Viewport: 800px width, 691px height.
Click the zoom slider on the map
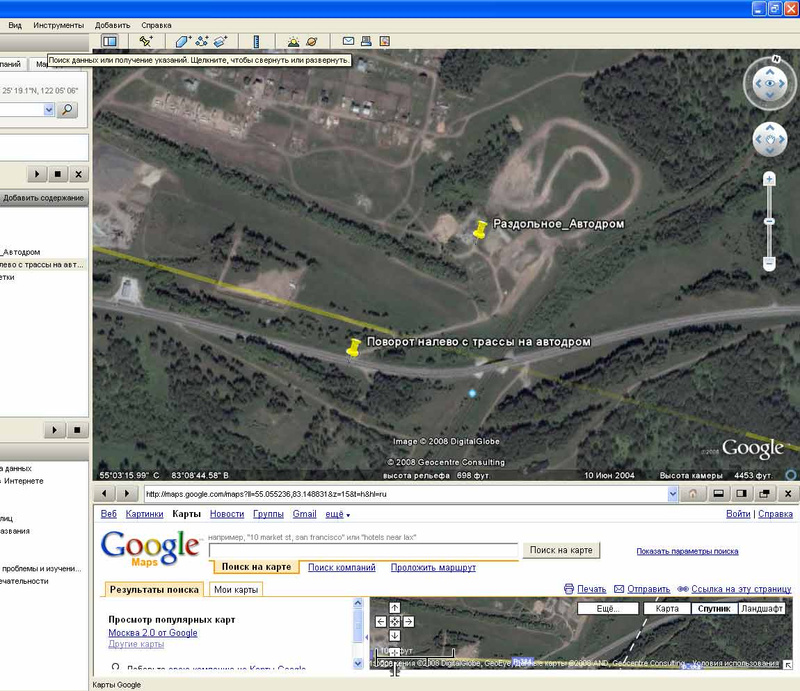(769, 220)
